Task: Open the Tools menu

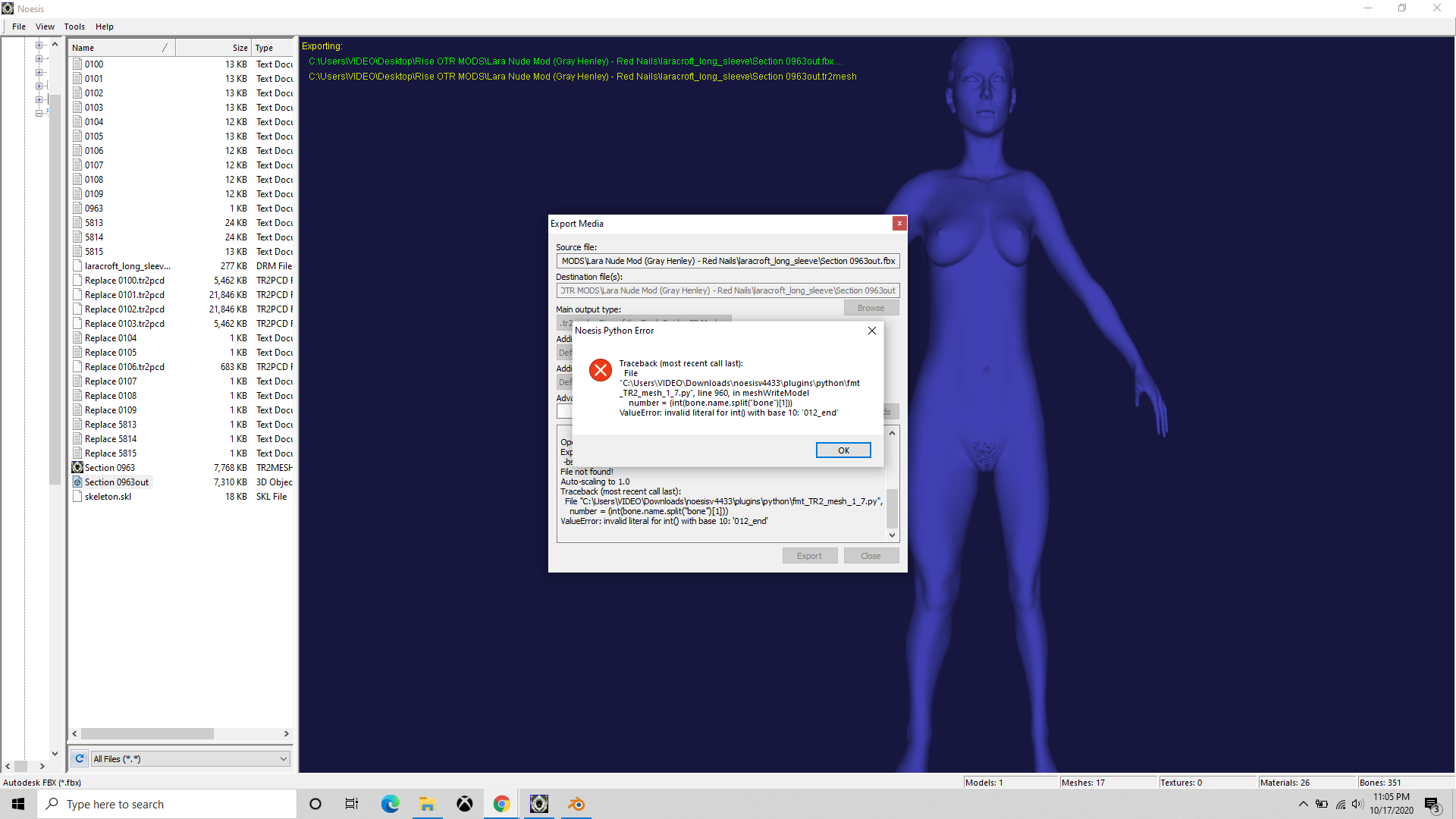Action: tap(74, 27)
